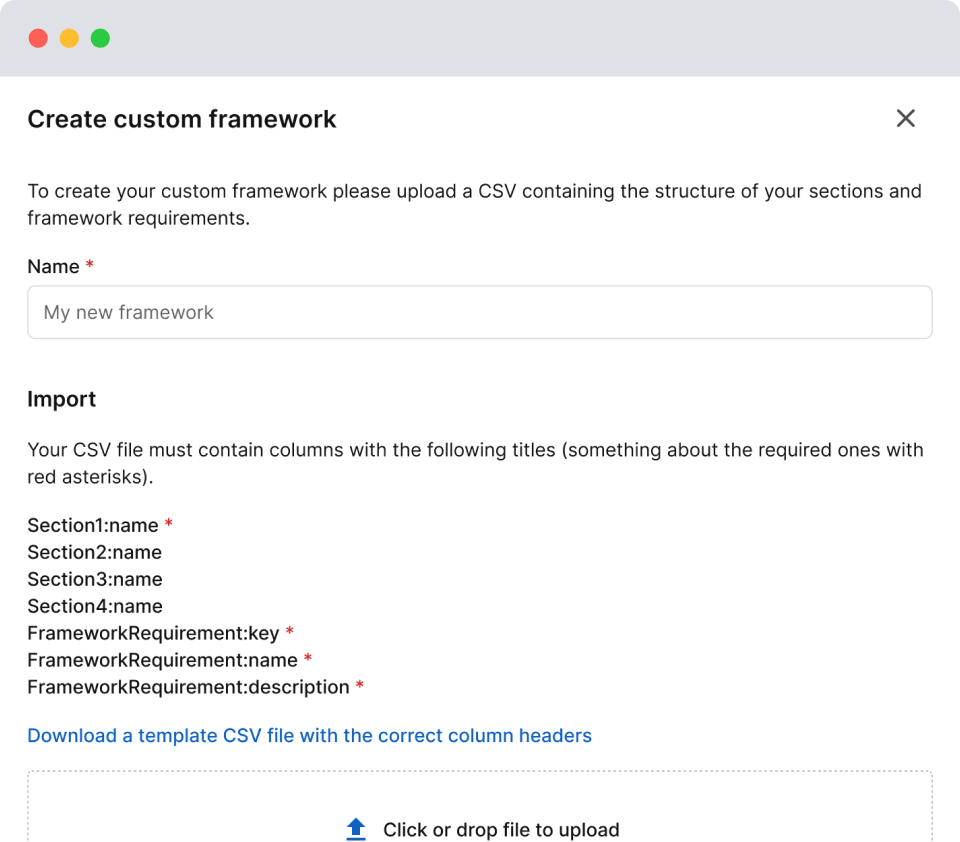Image resolution: width=960 pixels, height=842 pixels.
Task: Select the 'Section3:name' column title
Action: pos(94,579)
